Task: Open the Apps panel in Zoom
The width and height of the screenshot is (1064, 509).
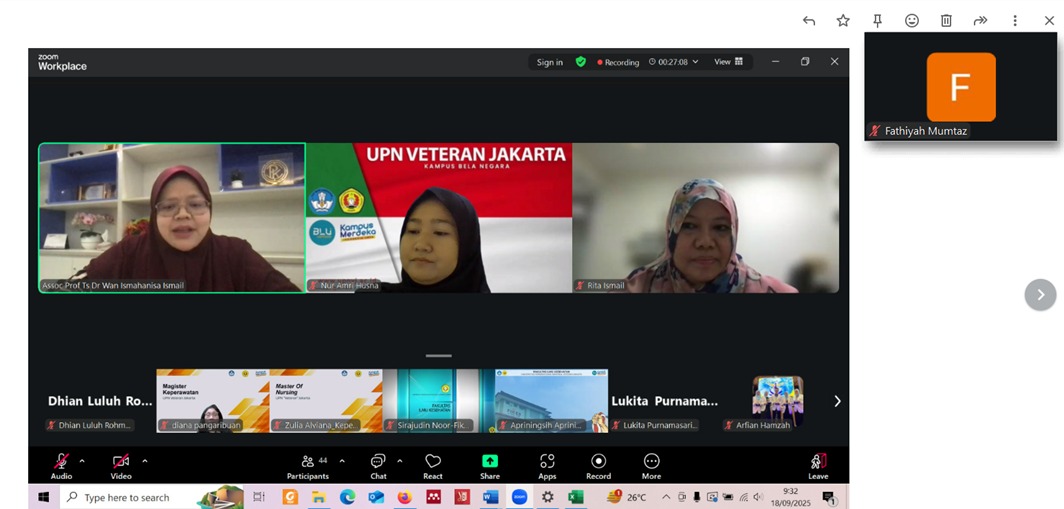Action: click(547, 461)
